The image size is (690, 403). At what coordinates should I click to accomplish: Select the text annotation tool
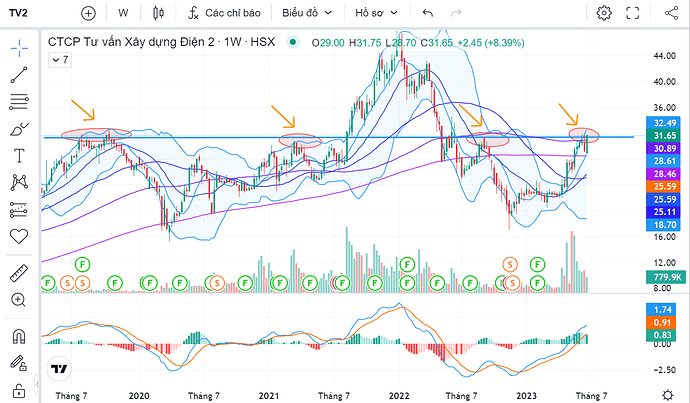click(x=19, y=156)
